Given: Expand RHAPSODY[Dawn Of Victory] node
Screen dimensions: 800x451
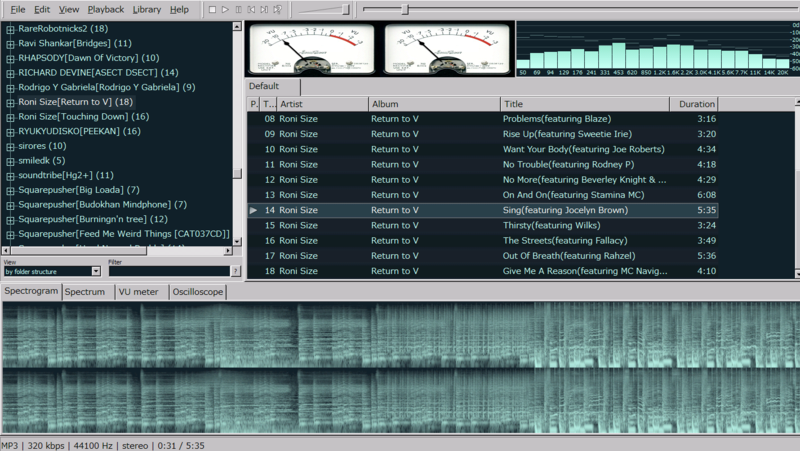Looking at the screenshot, I should tap(10, 59).
